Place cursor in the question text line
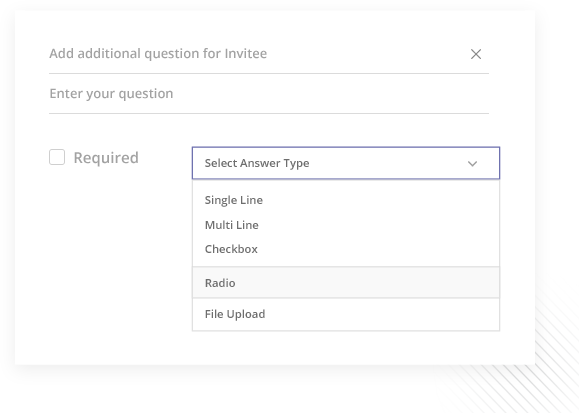The image size is (579, 413). (x=269, y=94)
